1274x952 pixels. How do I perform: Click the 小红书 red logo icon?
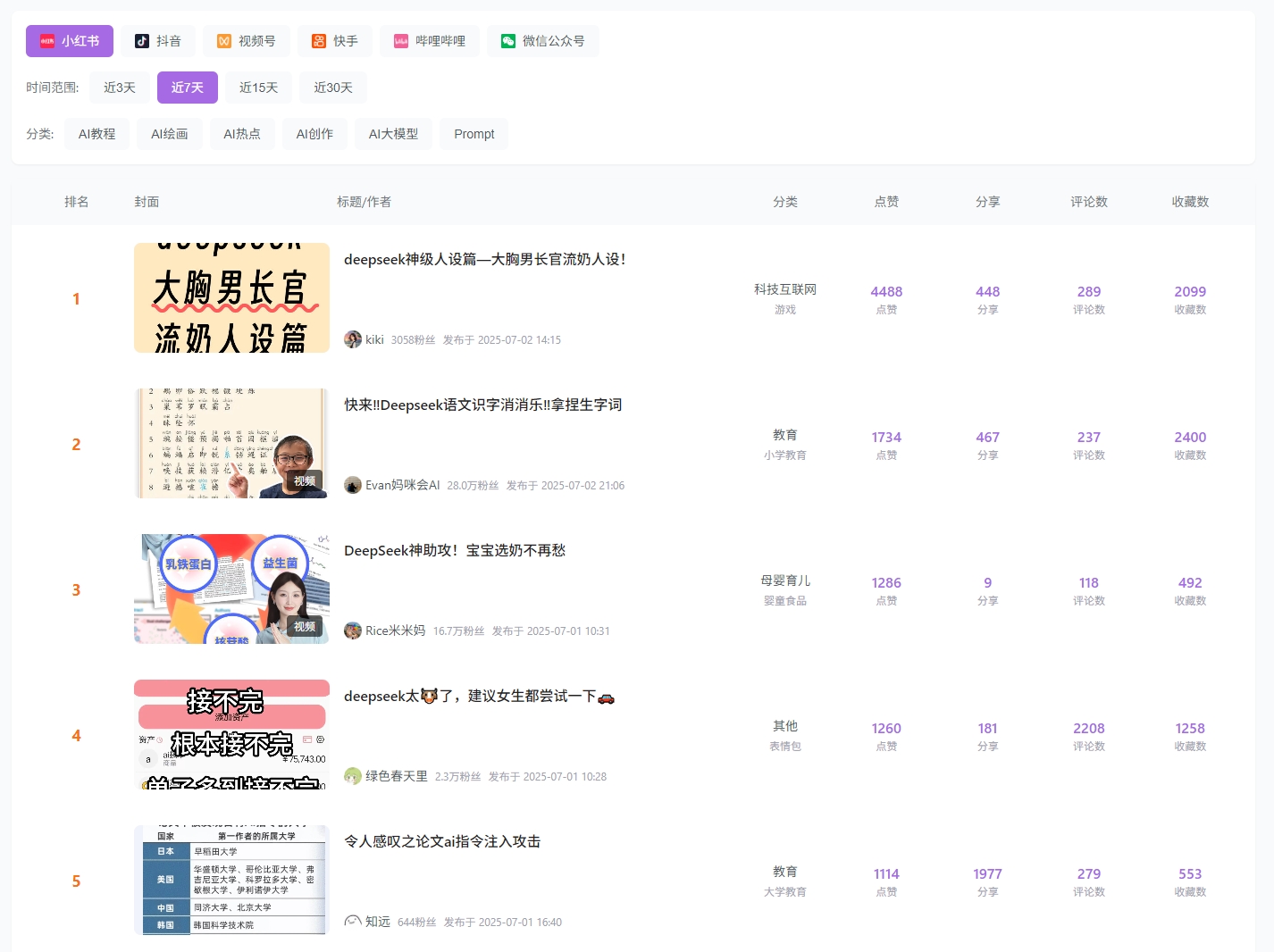pyautogui.click(x=47, y=41)
